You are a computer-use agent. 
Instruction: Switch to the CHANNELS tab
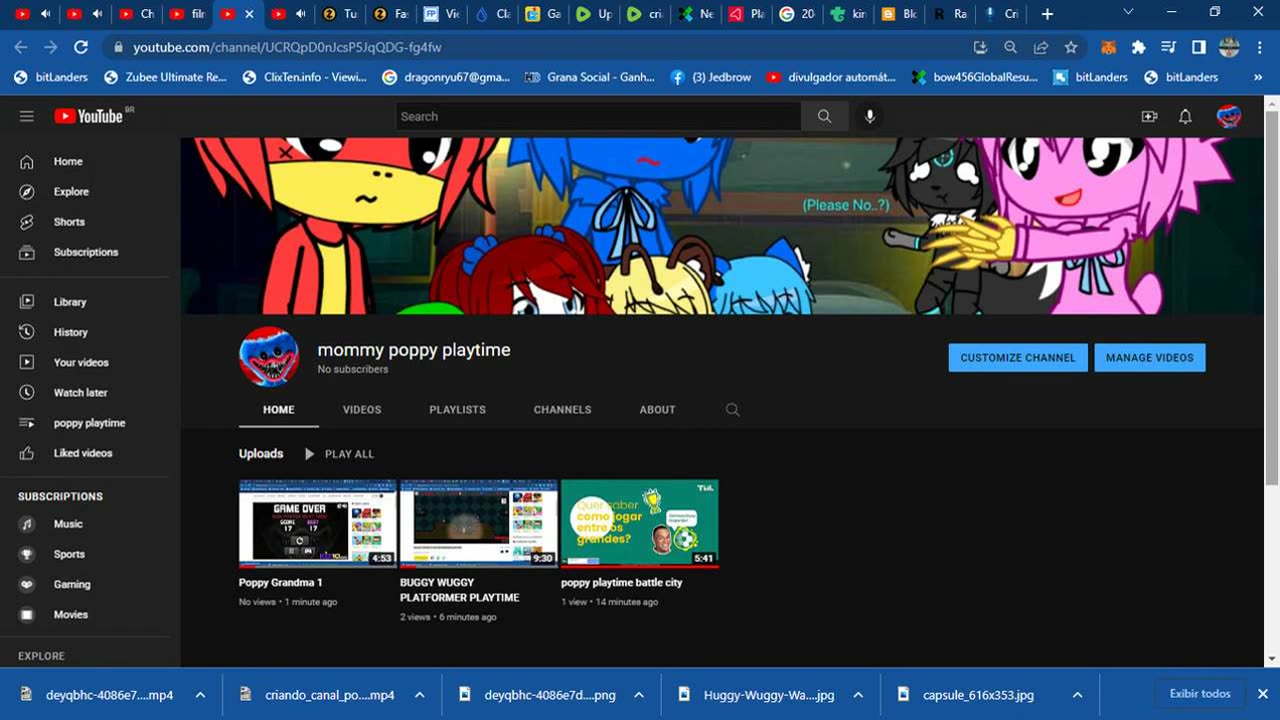[x=562, y=410]
